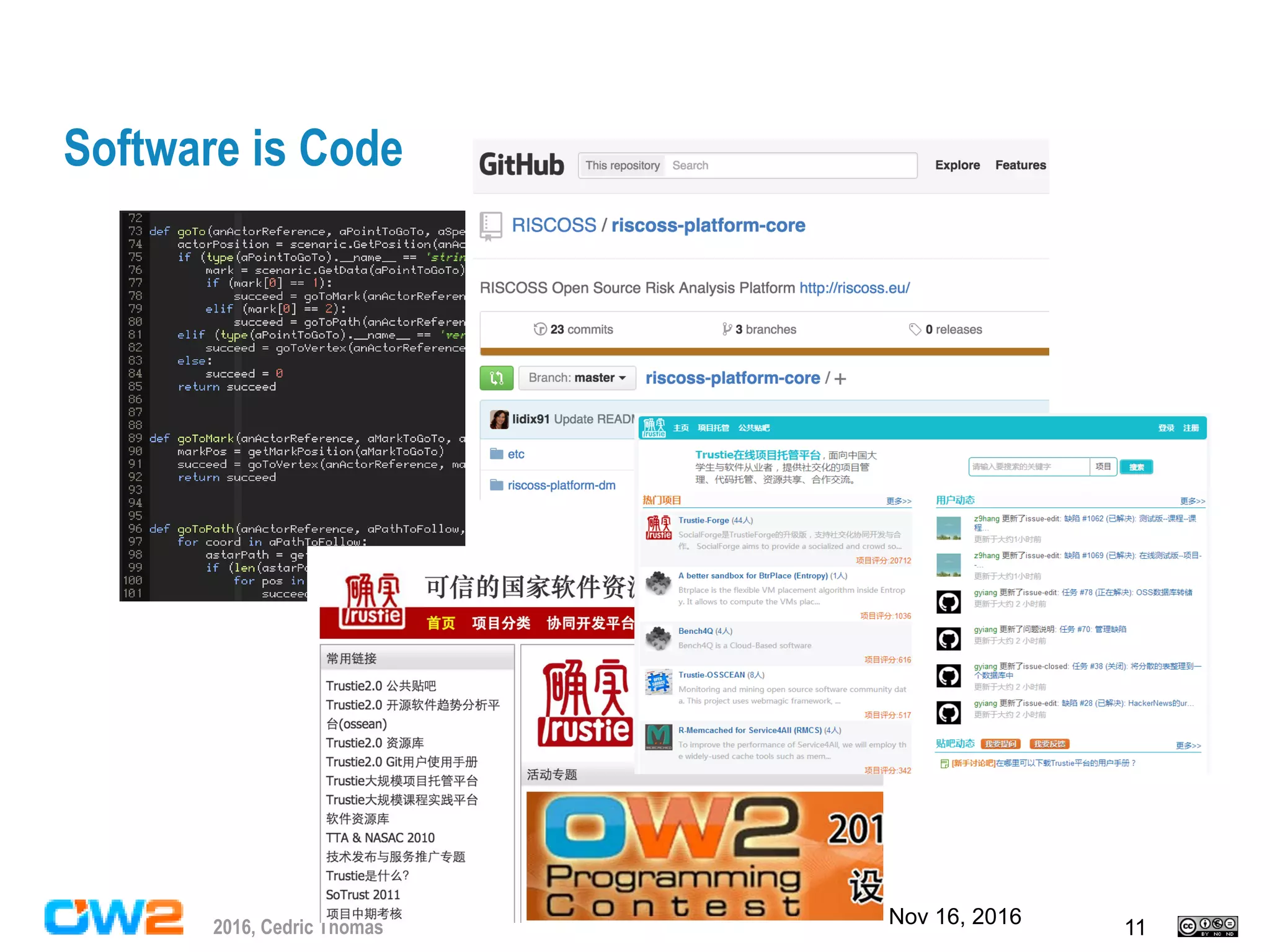
Task: Click the commits clock icon
Action: point(540,329)
